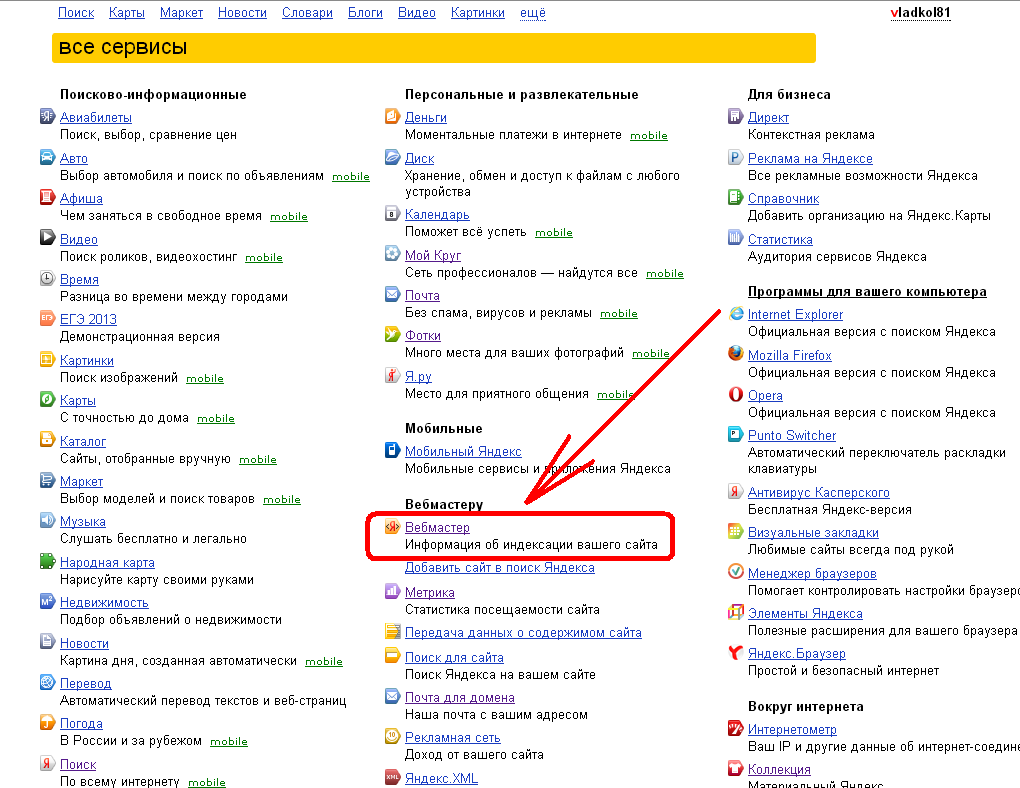
Task: Click the Метрика chart icon
Action: click(392, 591)
